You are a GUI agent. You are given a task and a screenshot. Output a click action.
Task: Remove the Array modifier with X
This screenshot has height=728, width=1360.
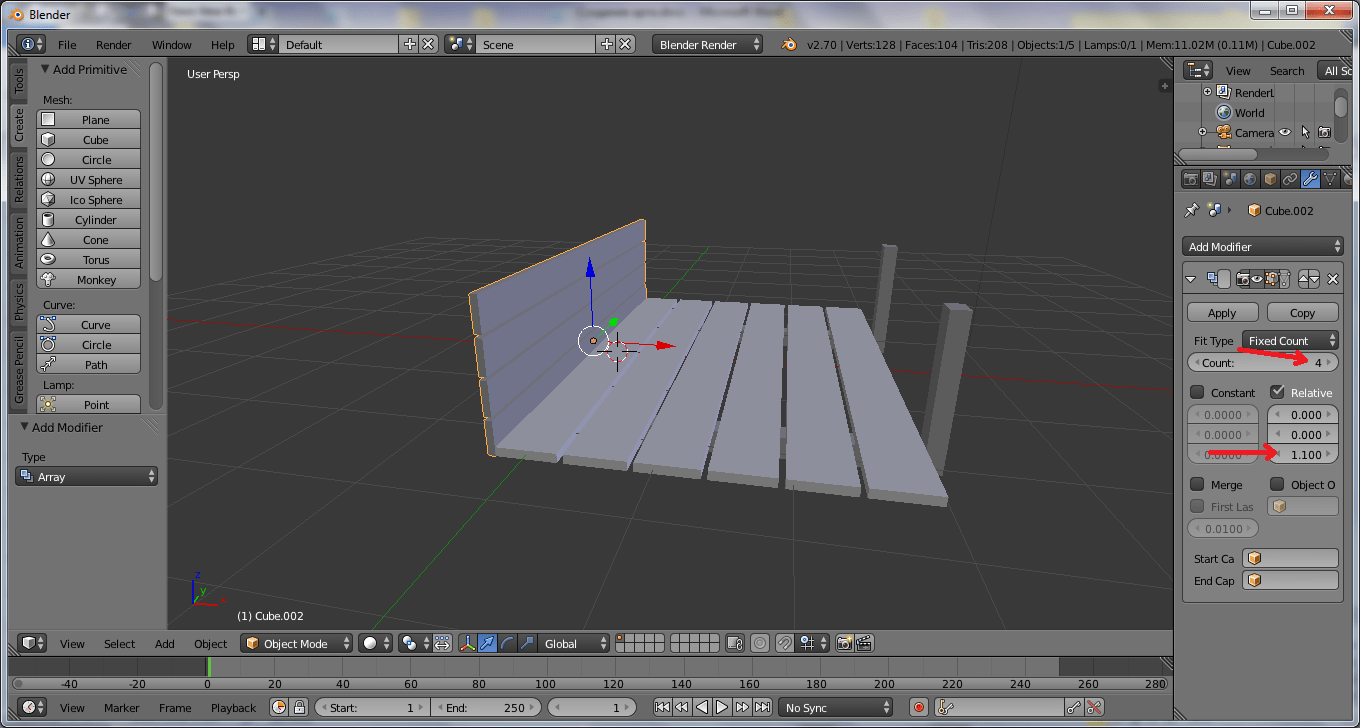tap(1333, 279)
